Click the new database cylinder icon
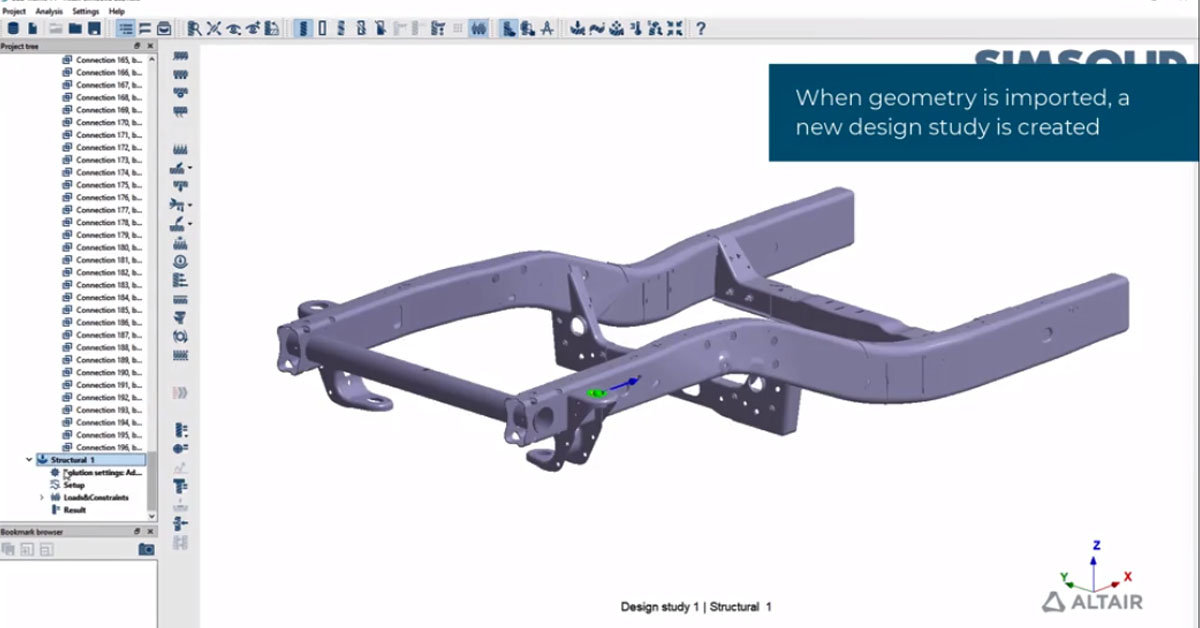 pyautogui.click(x=13, y=29)
